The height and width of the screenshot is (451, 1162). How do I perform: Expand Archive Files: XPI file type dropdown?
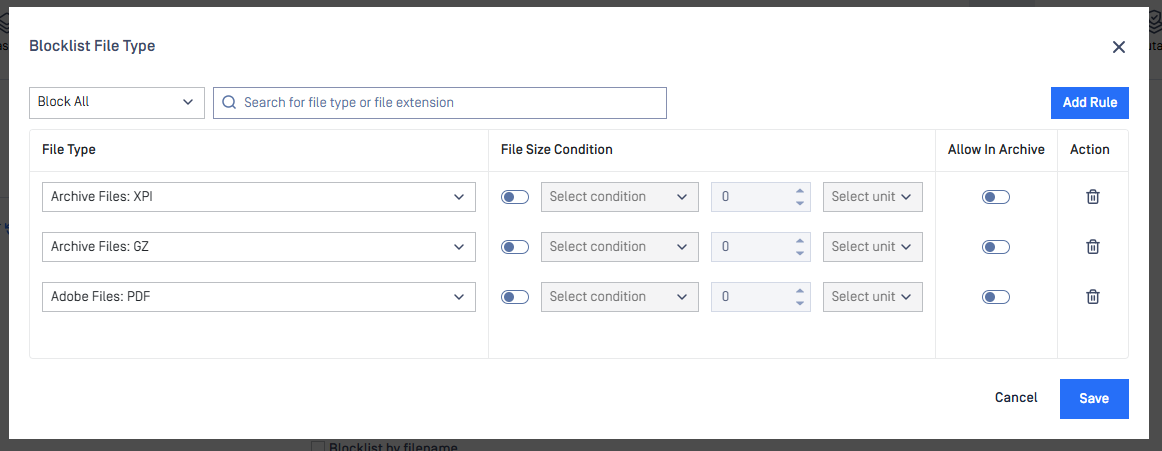pyautogui.click(x=258, y=197)
